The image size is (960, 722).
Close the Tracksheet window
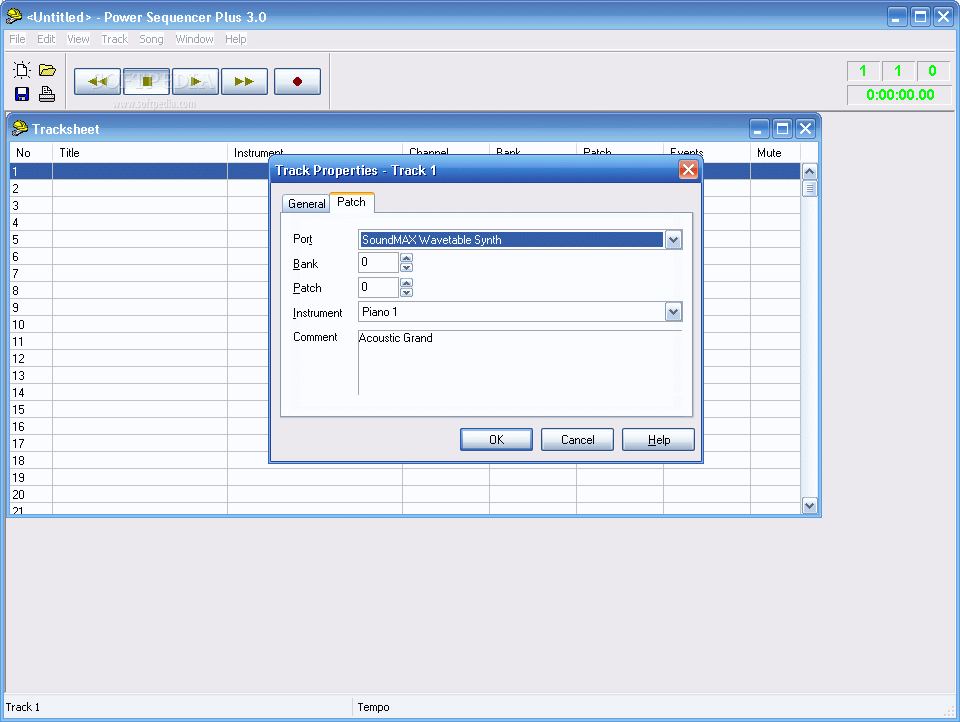tap(806, 129)
